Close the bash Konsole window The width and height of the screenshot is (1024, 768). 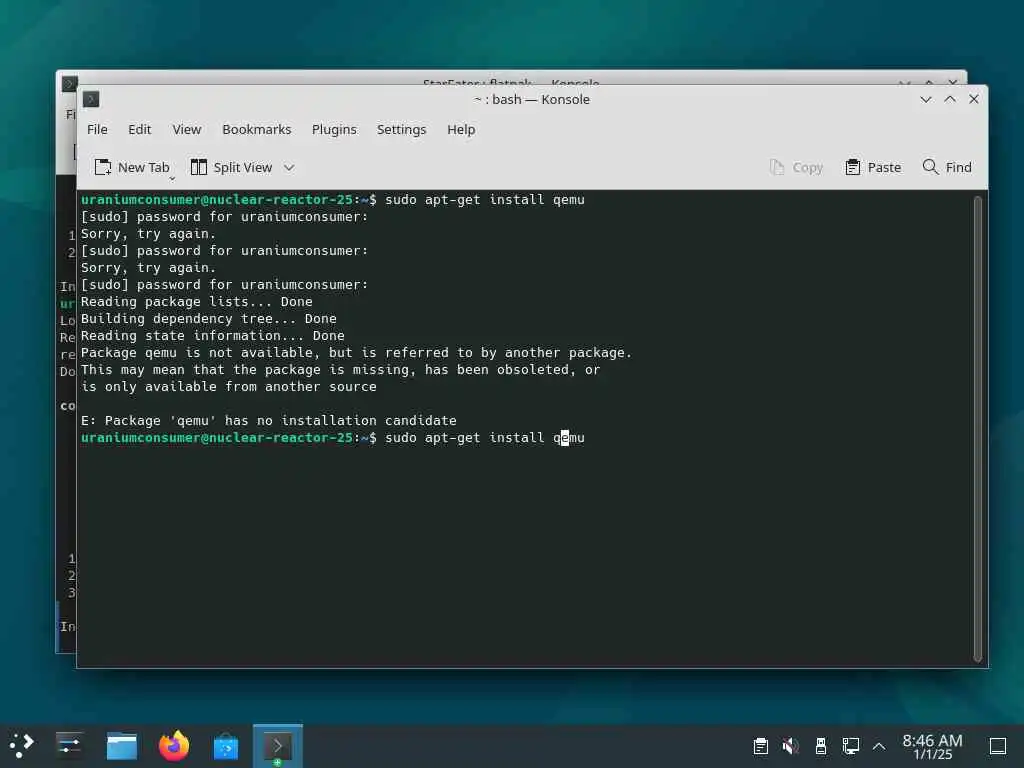tap(974, 99)
